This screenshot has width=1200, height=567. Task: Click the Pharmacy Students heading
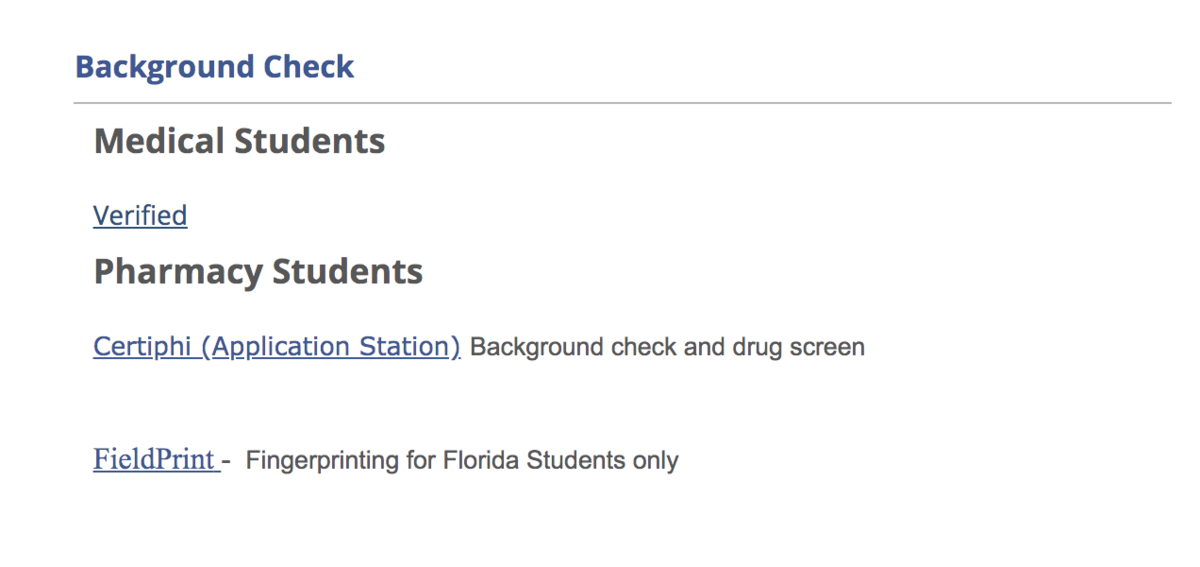(258, 272)
